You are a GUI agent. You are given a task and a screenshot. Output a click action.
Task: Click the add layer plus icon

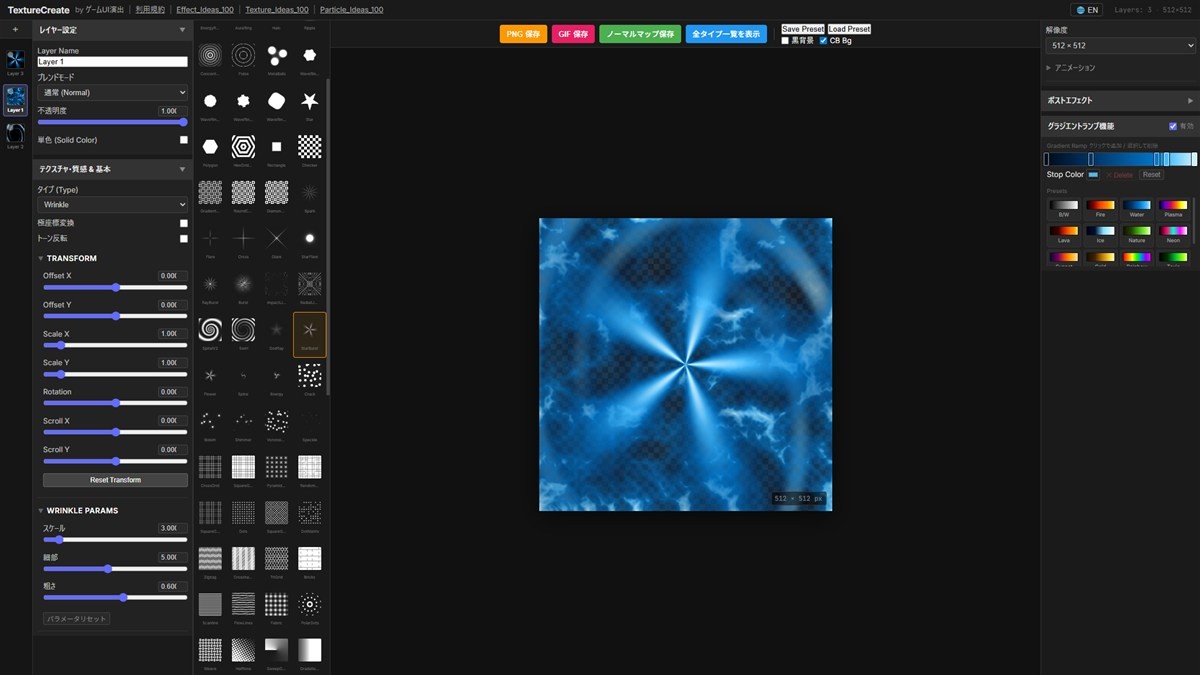point(15,30)
